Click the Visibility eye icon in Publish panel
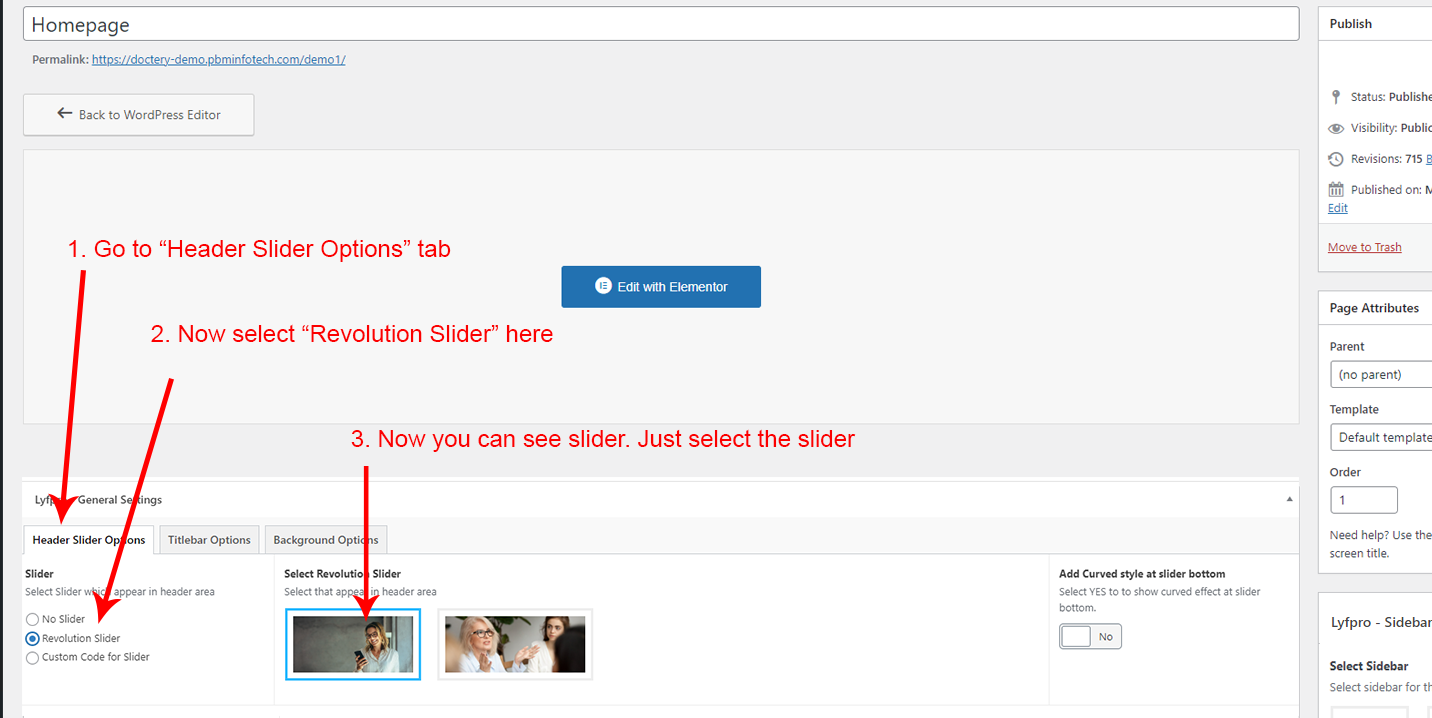 click(x=1336, y=128)
